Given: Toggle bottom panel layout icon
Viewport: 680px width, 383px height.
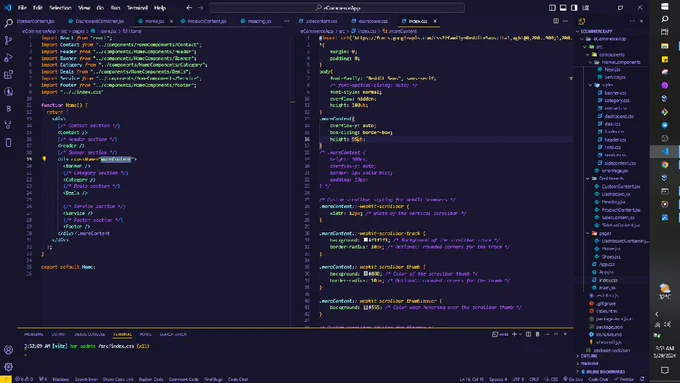Looking at the screenshot, I should click(x=563, y=7).
